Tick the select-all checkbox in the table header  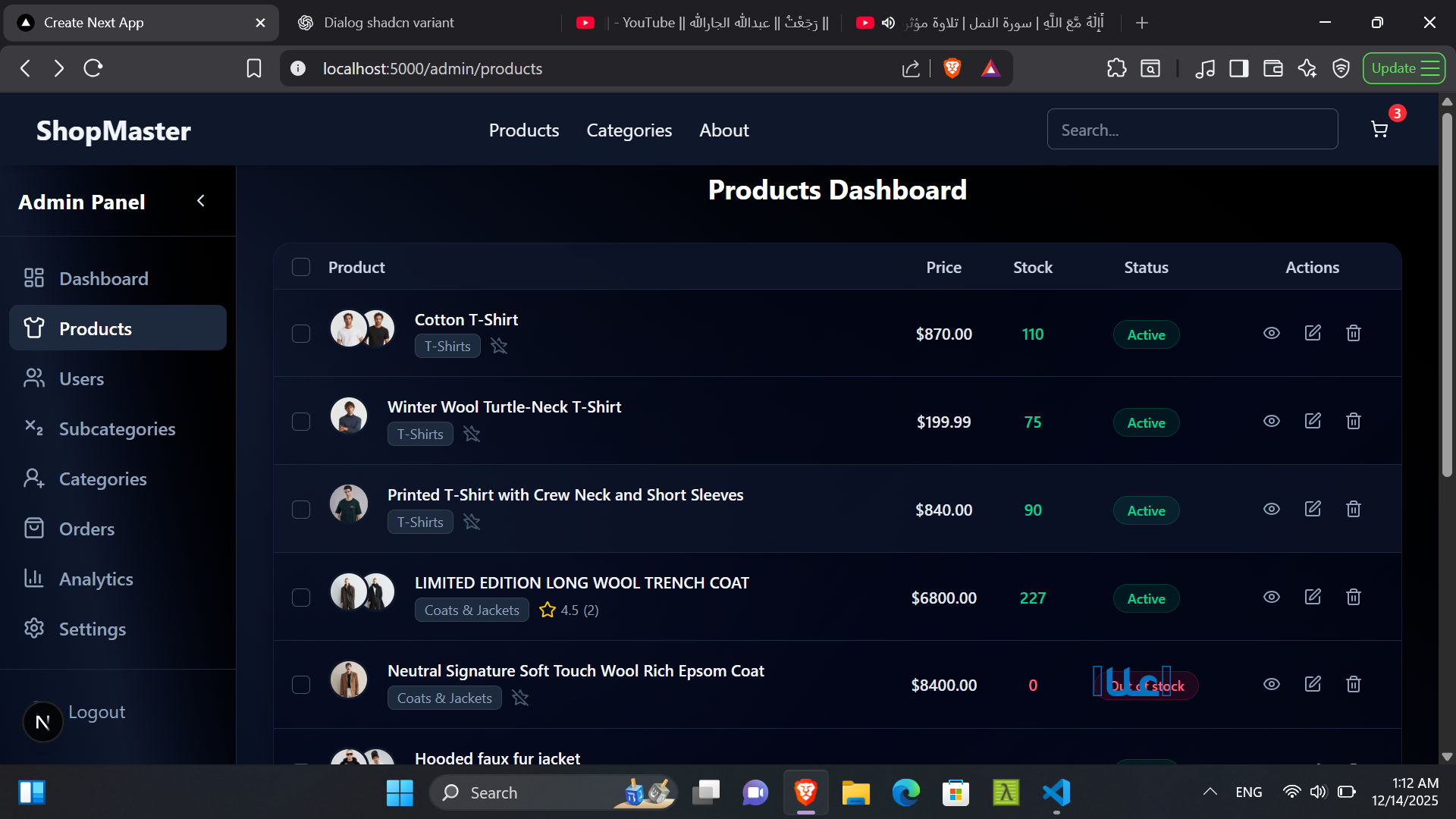[301, 268]
